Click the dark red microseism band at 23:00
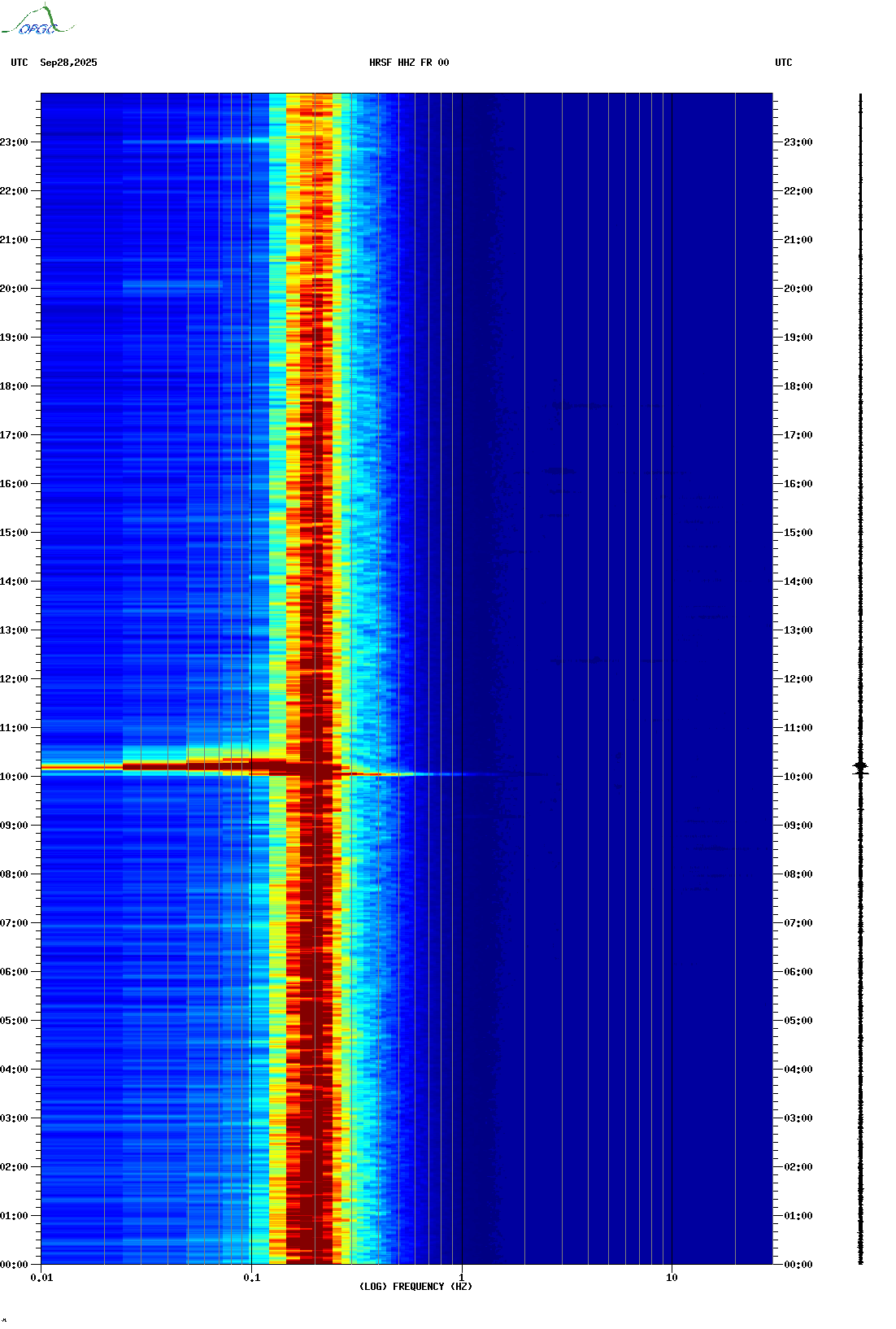Image resolution: width=896 pixels, height=1329 pixels. 316,142
